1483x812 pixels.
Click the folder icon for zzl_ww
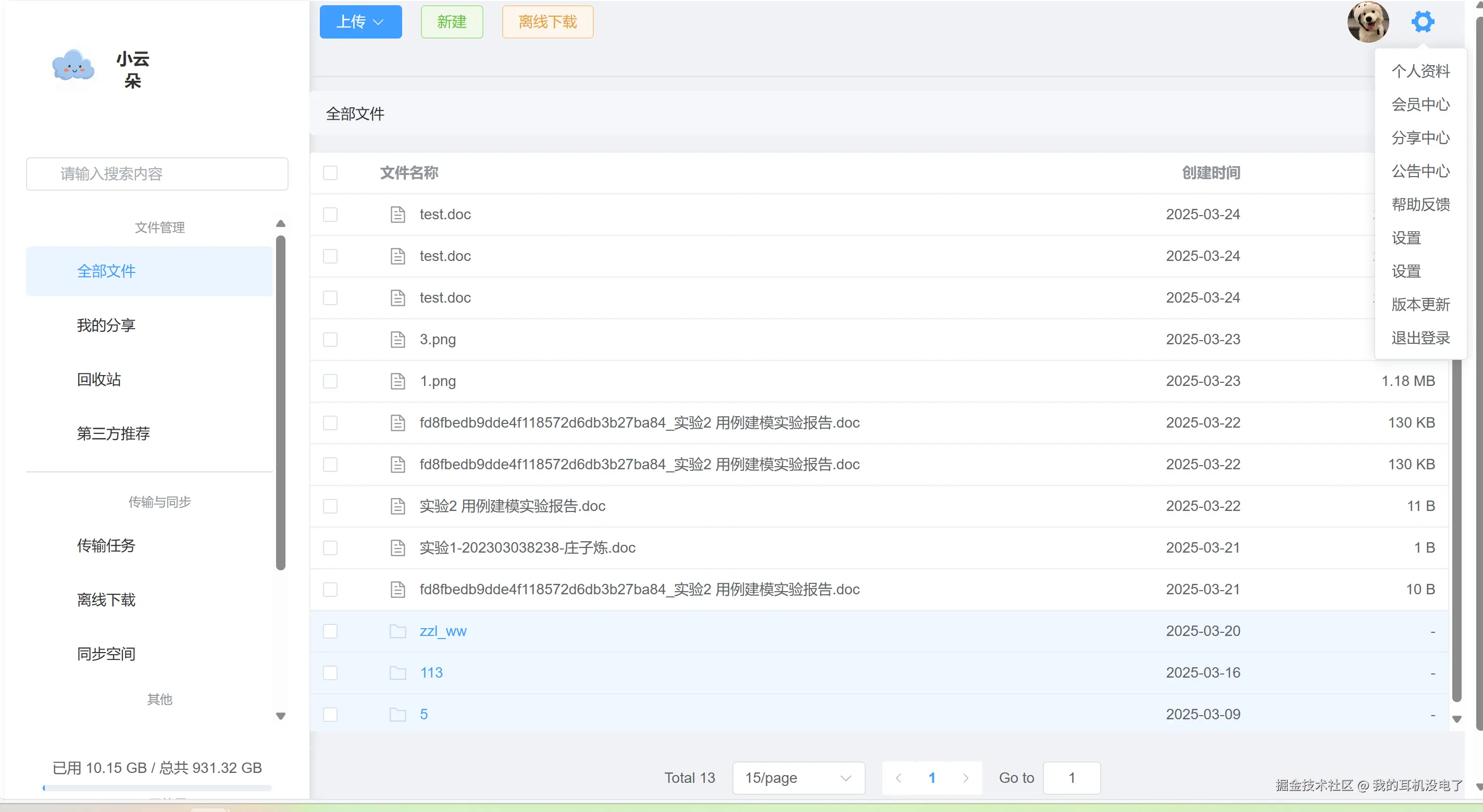(x=398, y=631)
